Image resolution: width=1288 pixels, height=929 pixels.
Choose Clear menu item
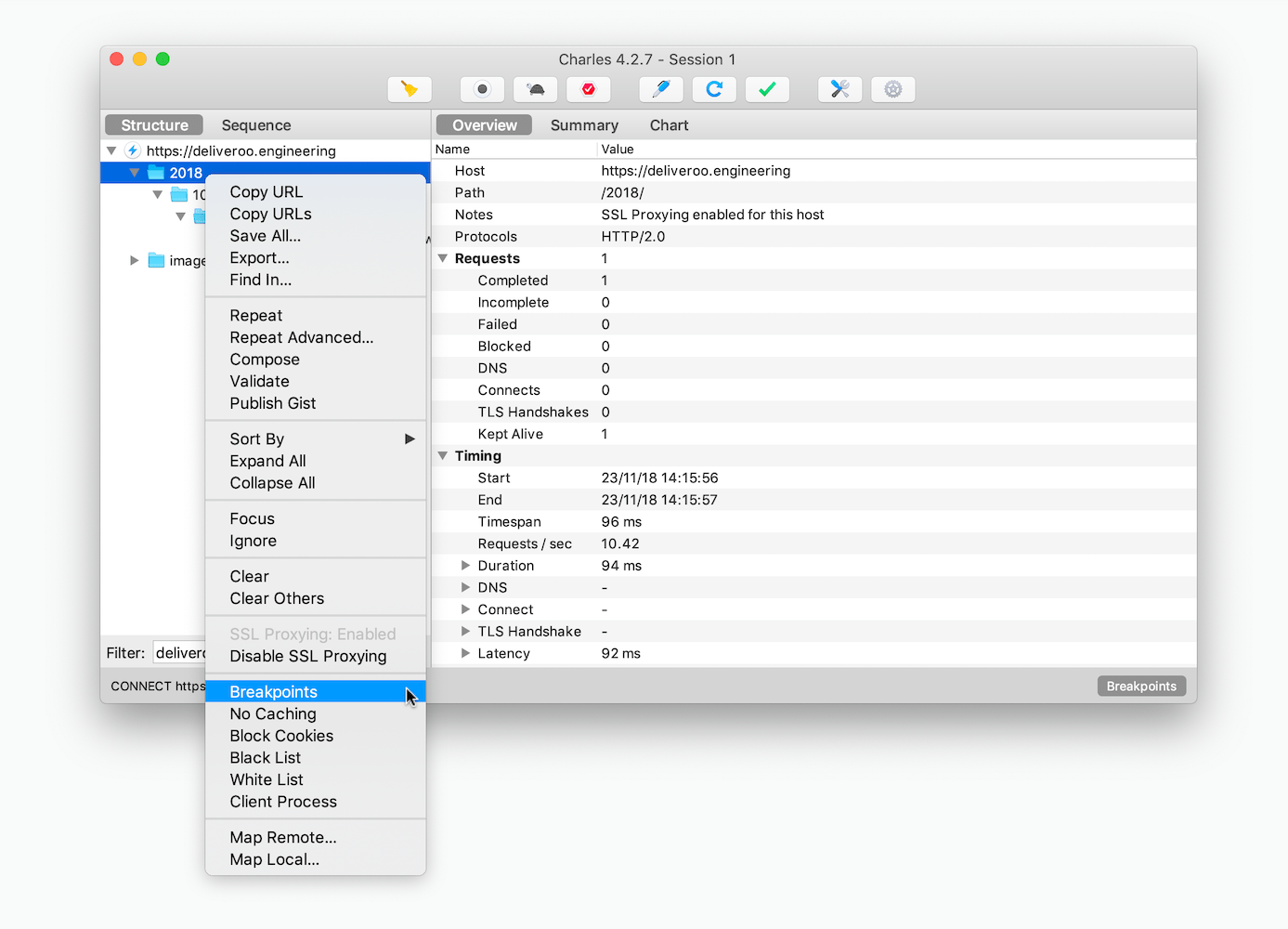point(316,577)
